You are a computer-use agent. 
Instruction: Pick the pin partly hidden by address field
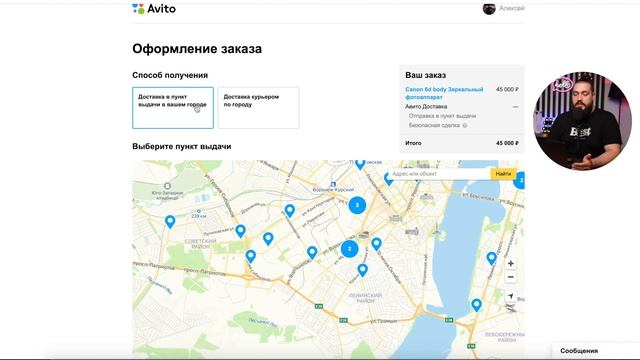(388, 179)
